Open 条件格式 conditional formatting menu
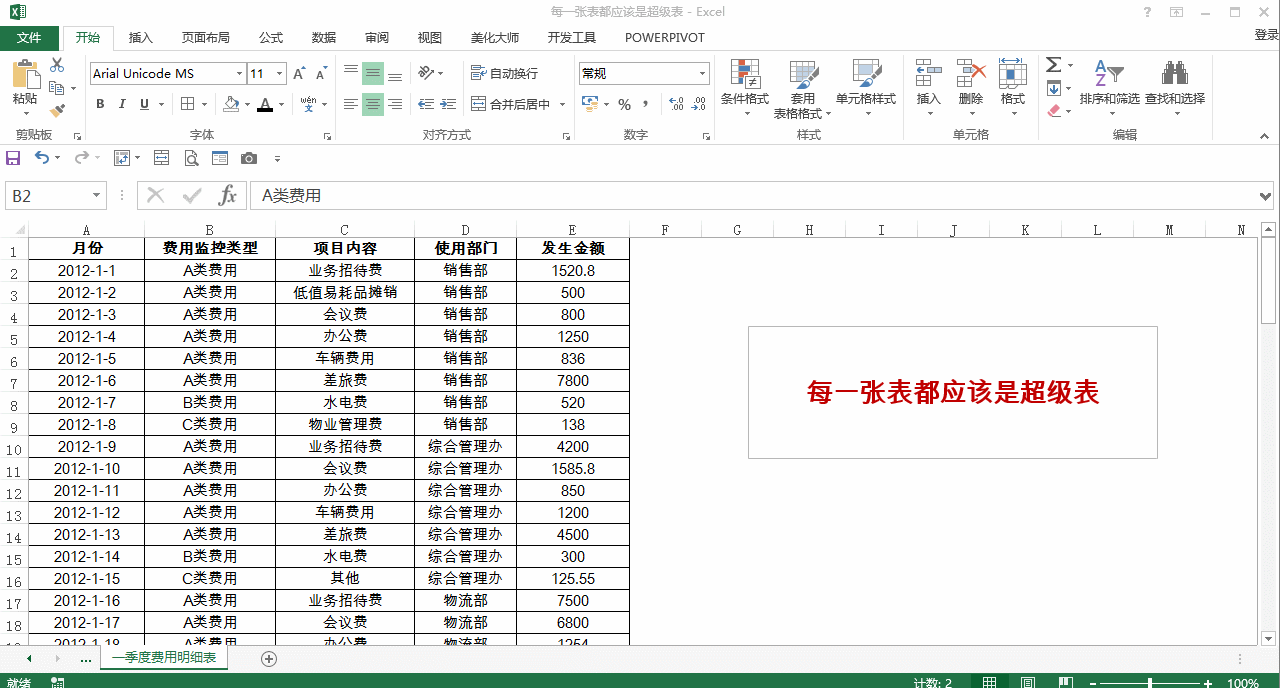Viewport: 1280px width, 688px height. 745,86
